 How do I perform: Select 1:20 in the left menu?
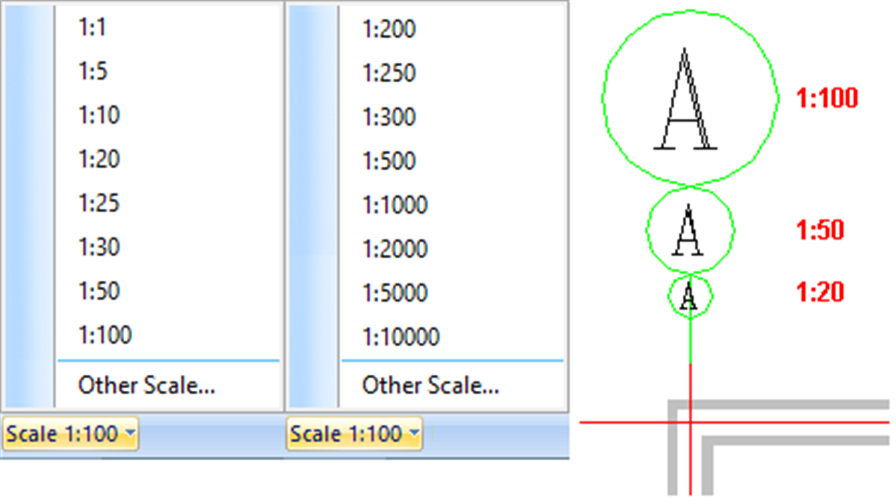coord(99,159)
